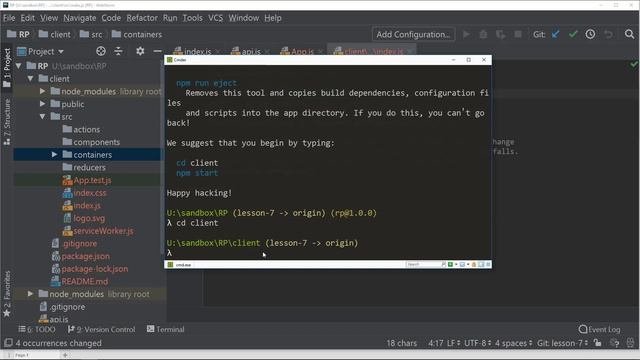Open the Terminal tool window

(165, 329)
